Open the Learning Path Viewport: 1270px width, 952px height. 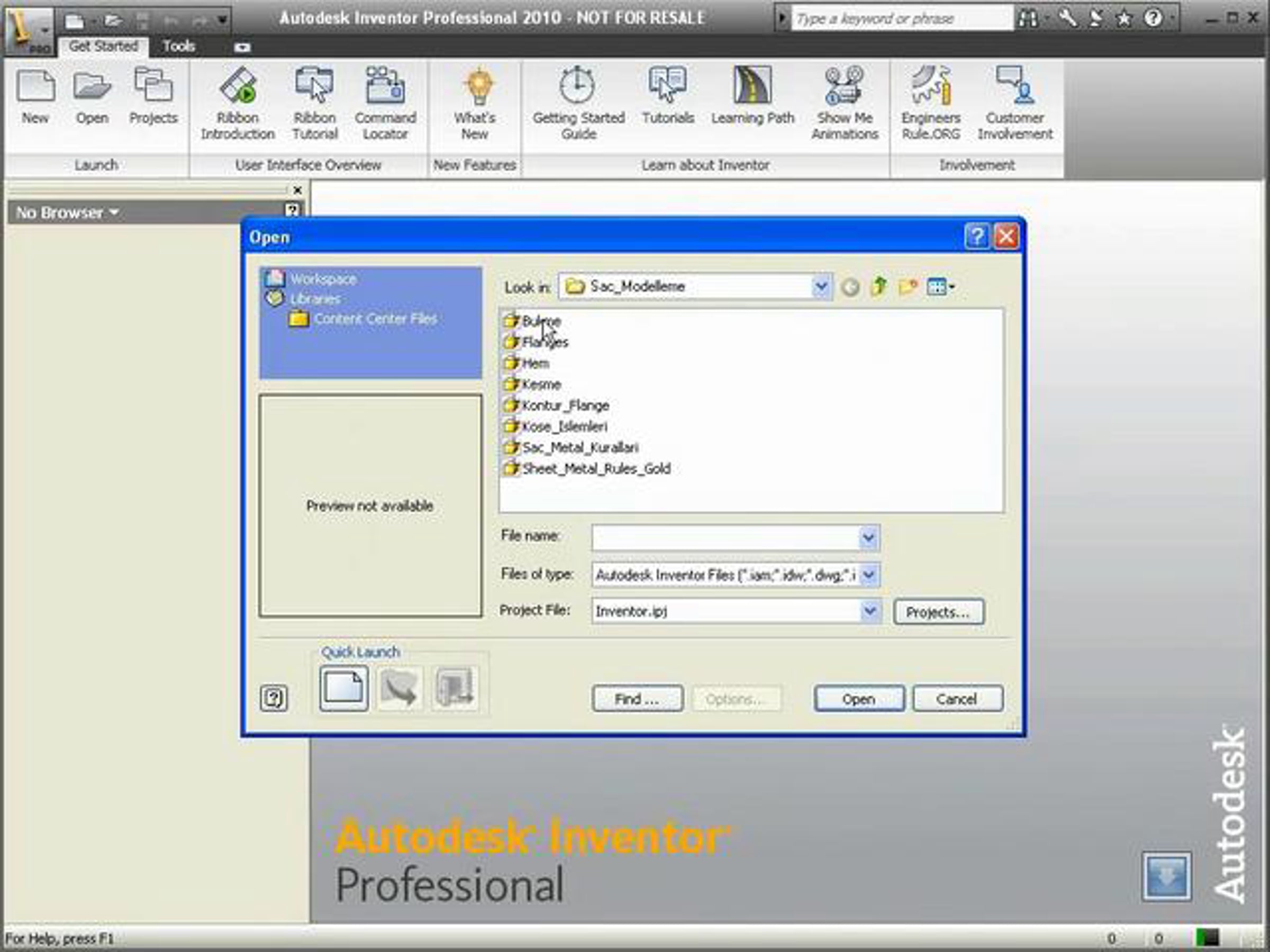pos(752,95)
